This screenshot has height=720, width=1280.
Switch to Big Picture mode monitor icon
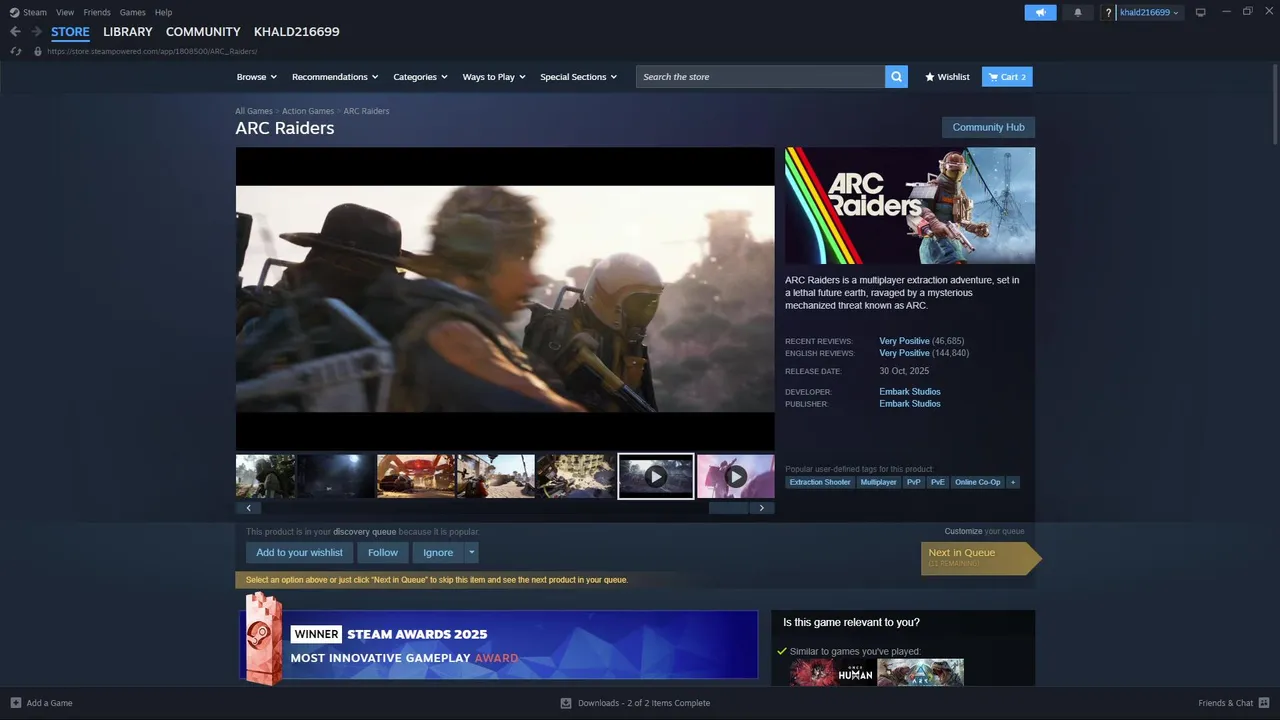(x=1201, y=12)
